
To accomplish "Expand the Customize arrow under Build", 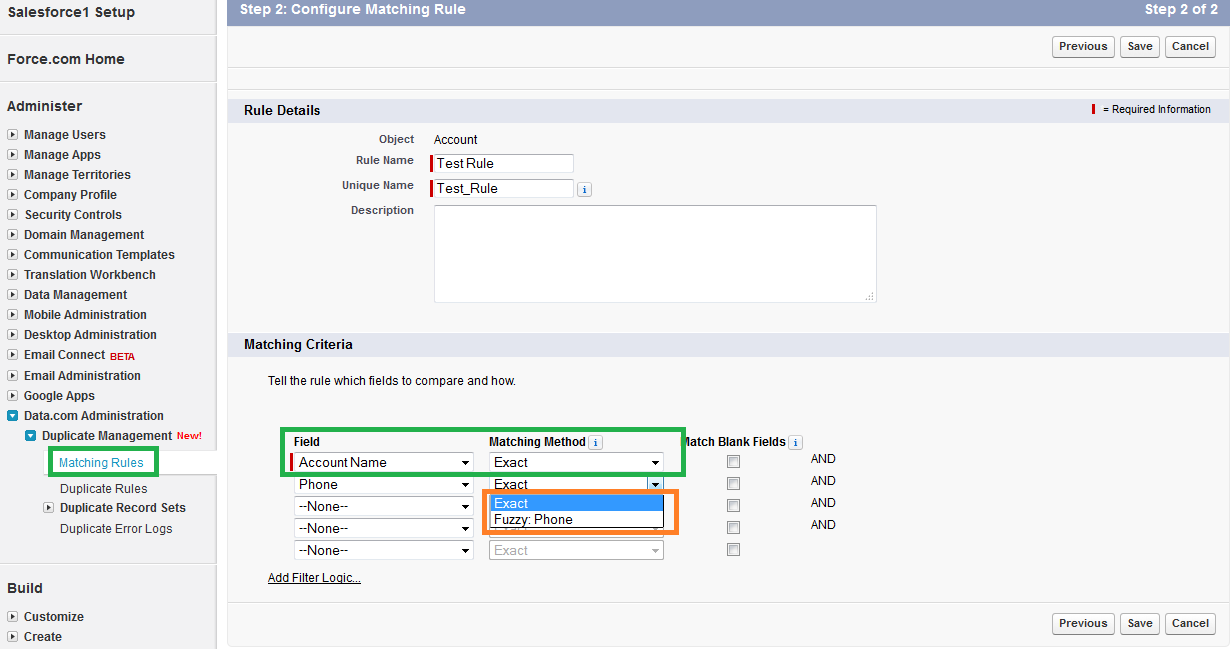I will tap(12, 617).
